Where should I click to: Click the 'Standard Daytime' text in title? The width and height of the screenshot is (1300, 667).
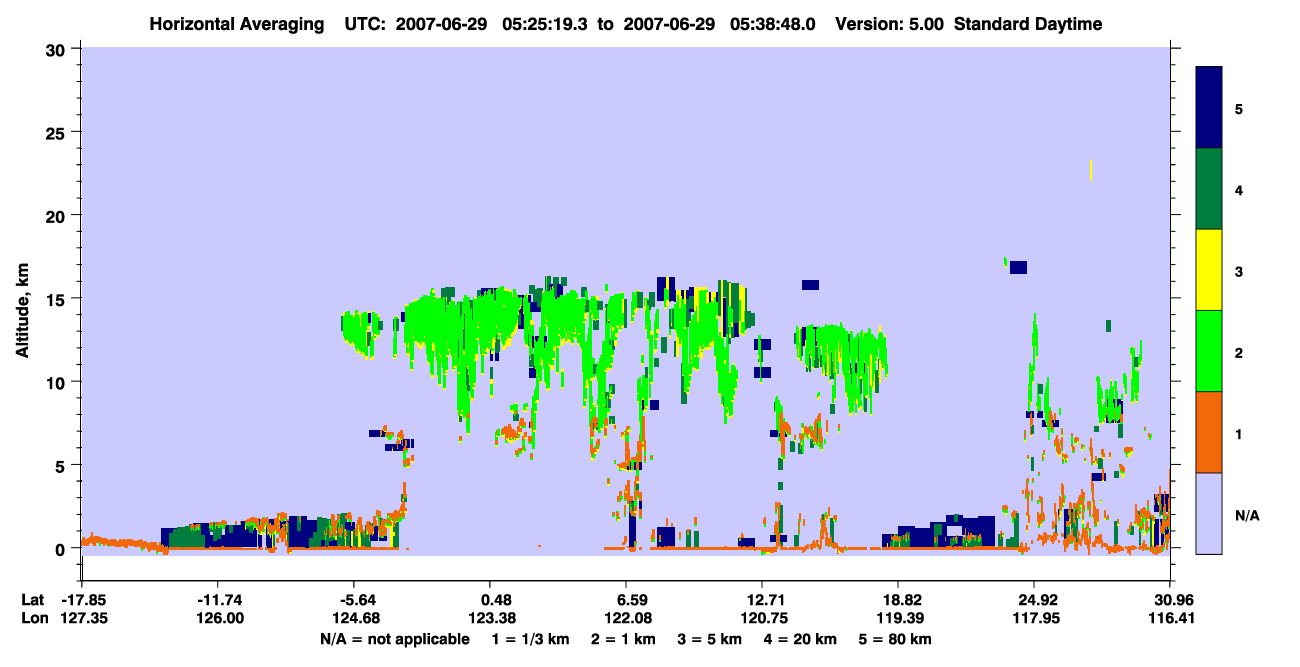(x=1028, y=24)
